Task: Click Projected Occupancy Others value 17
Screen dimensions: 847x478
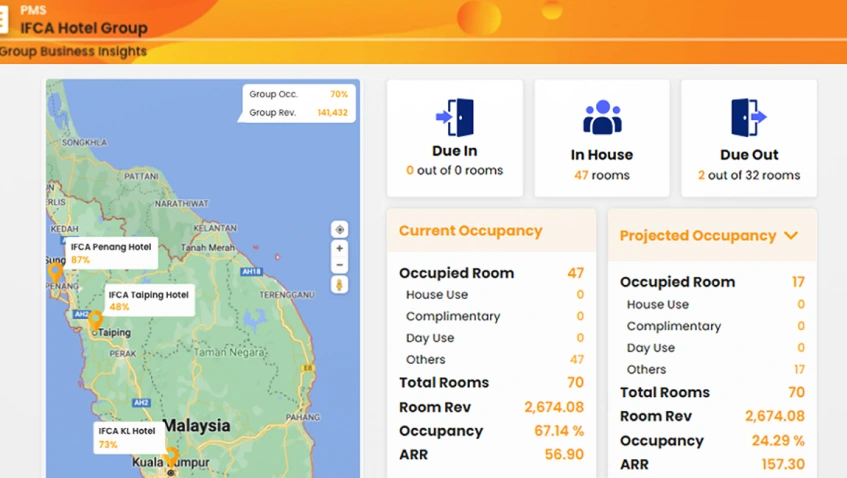Action: pos(799,369)
